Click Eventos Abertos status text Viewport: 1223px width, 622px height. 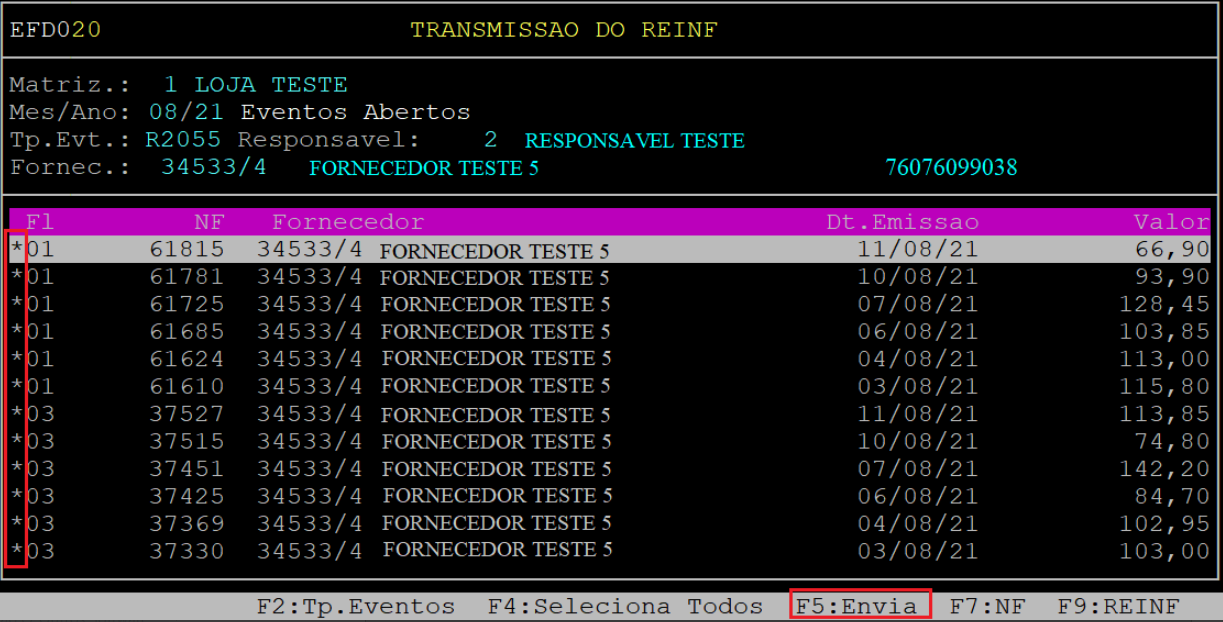[355, 112]
